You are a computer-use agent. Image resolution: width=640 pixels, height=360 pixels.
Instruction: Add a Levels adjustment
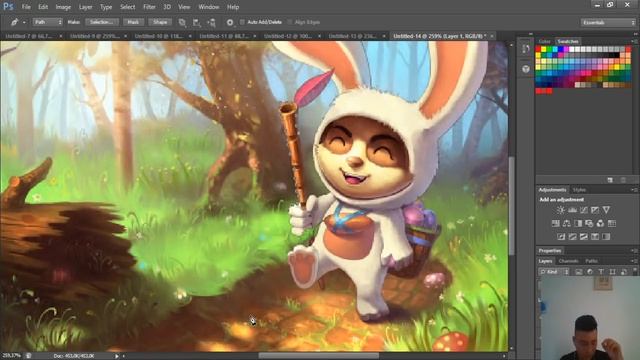tap(572, 210)
